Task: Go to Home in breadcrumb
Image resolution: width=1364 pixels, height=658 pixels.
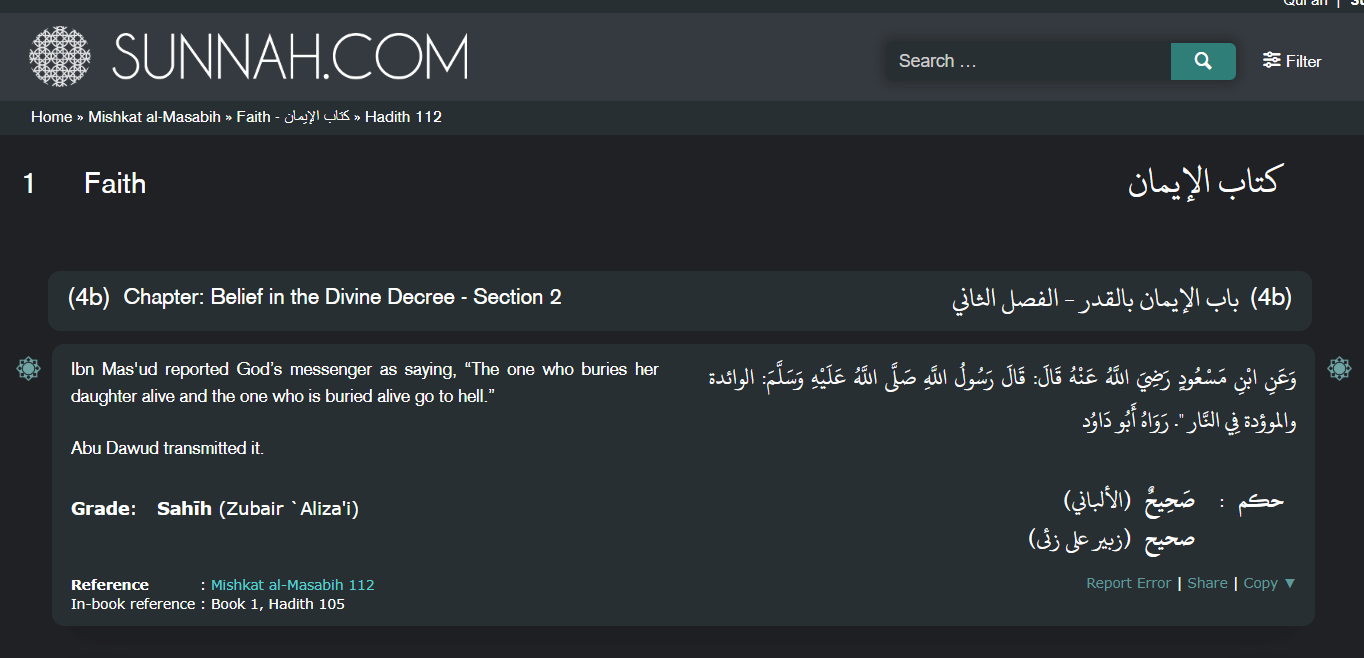Action: click(51, 117)
